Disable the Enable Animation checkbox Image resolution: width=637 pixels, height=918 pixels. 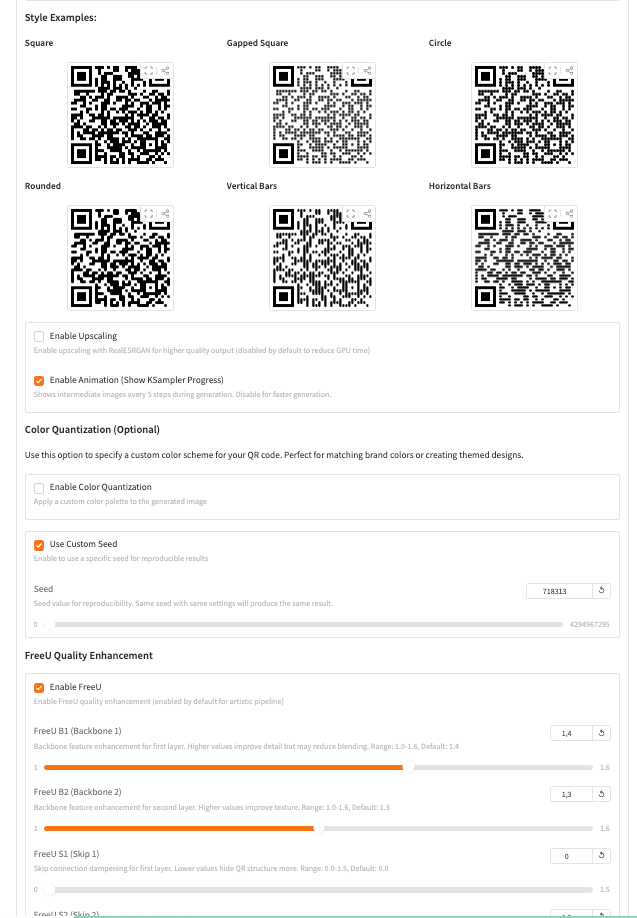[x=39, y=380]
